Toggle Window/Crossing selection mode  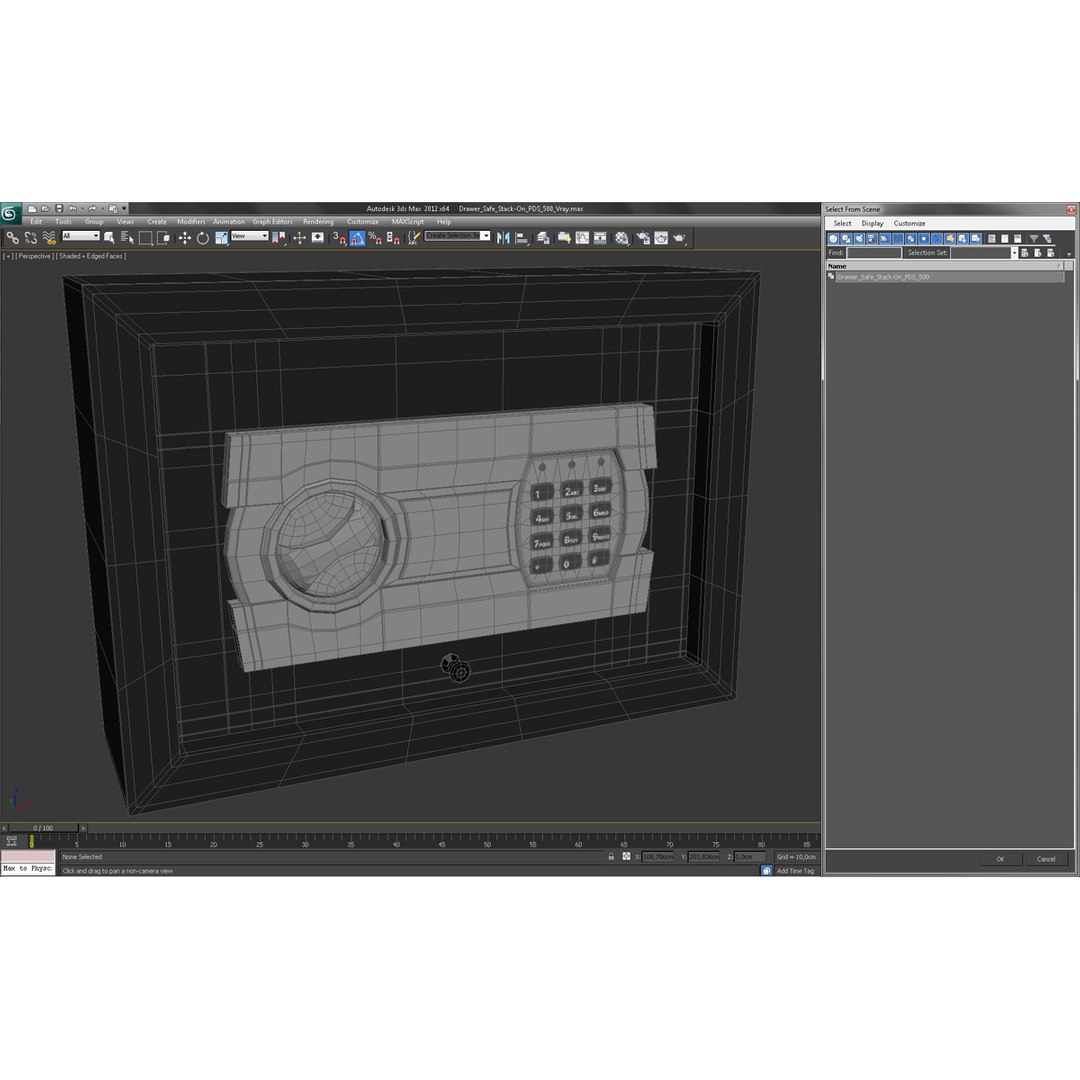(x=164, y=238)
